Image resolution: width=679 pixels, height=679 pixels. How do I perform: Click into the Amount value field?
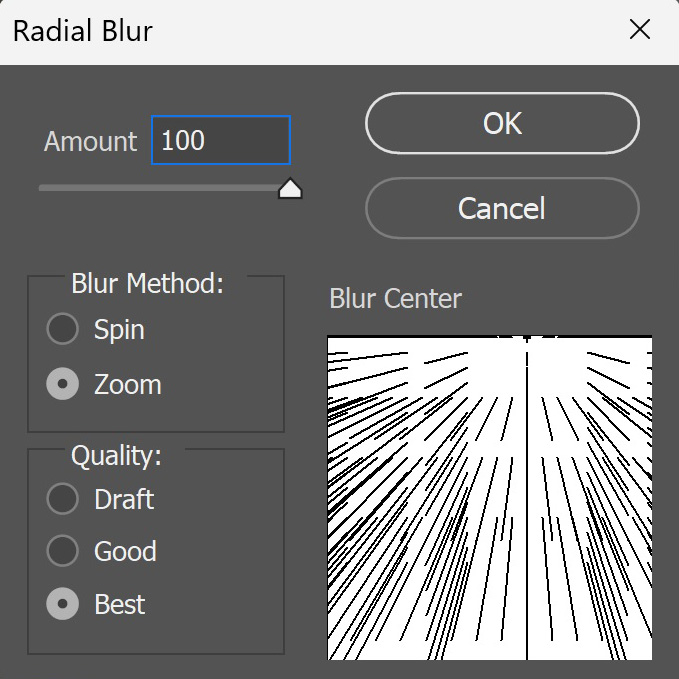pos(221,140)
